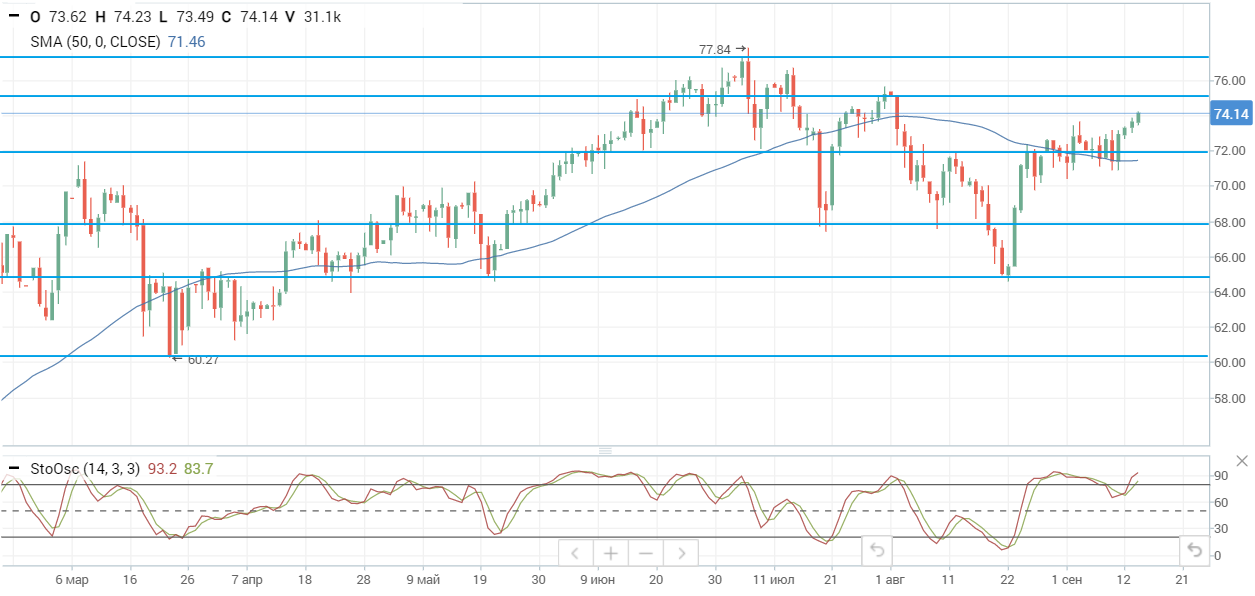
Task: Click the StoOsc green value 83.7
Action: coord(198,469)
